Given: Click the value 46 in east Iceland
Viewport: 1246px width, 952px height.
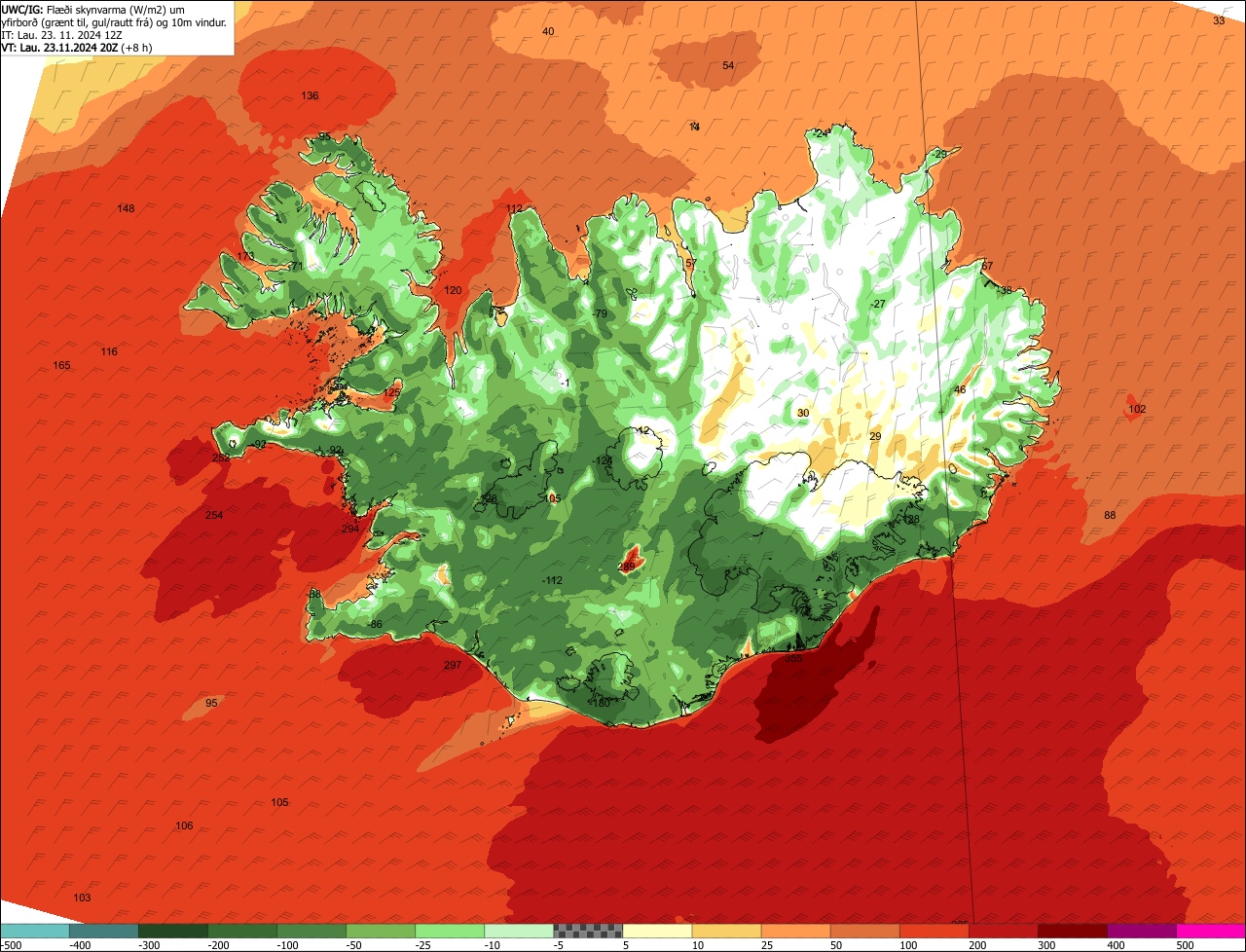Looking at the screenshot, I should pos(960,389).
